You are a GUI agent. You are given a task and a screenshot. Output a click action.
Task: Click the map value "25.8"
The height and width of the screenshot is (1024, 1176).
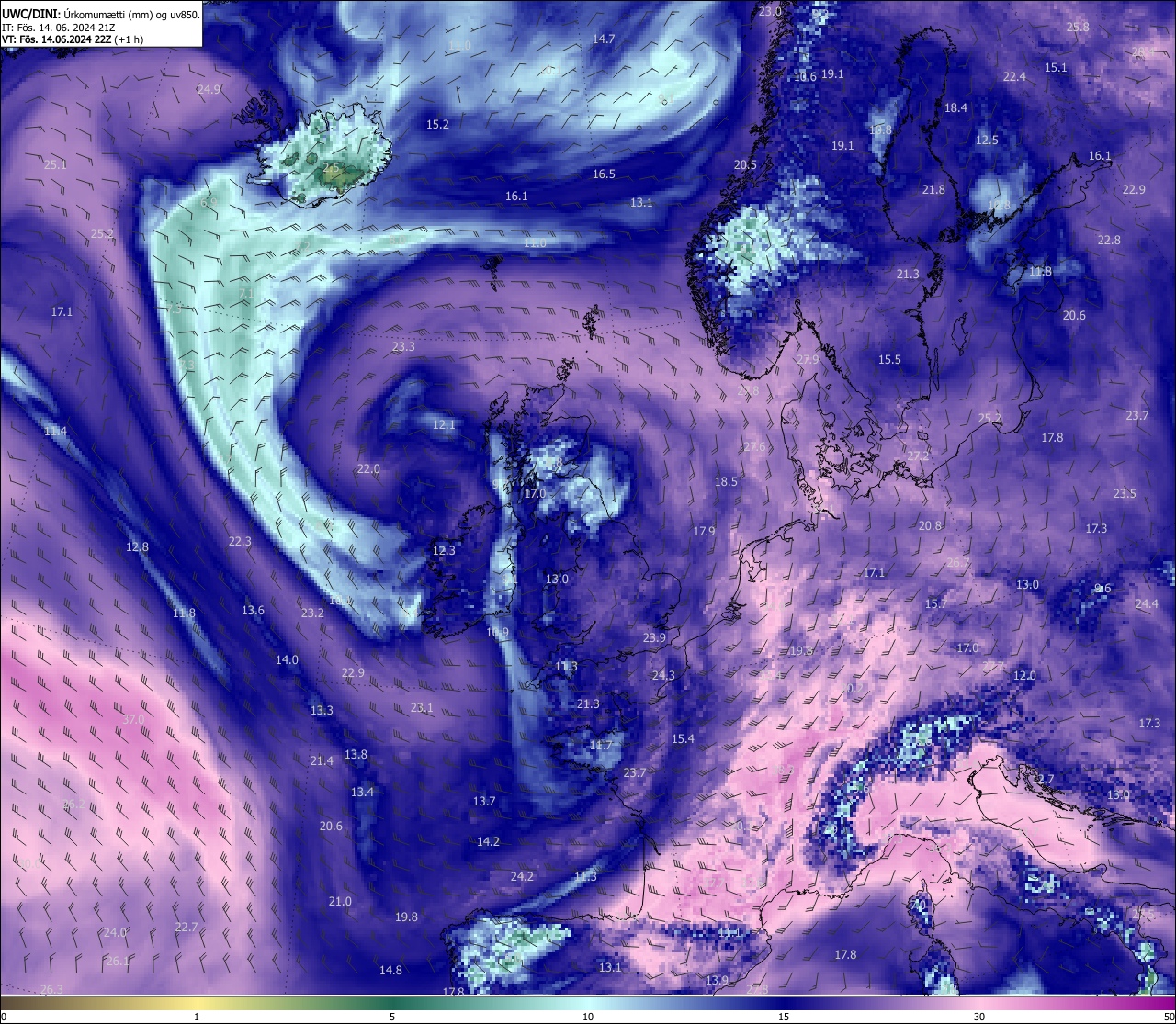point(1078,27)
